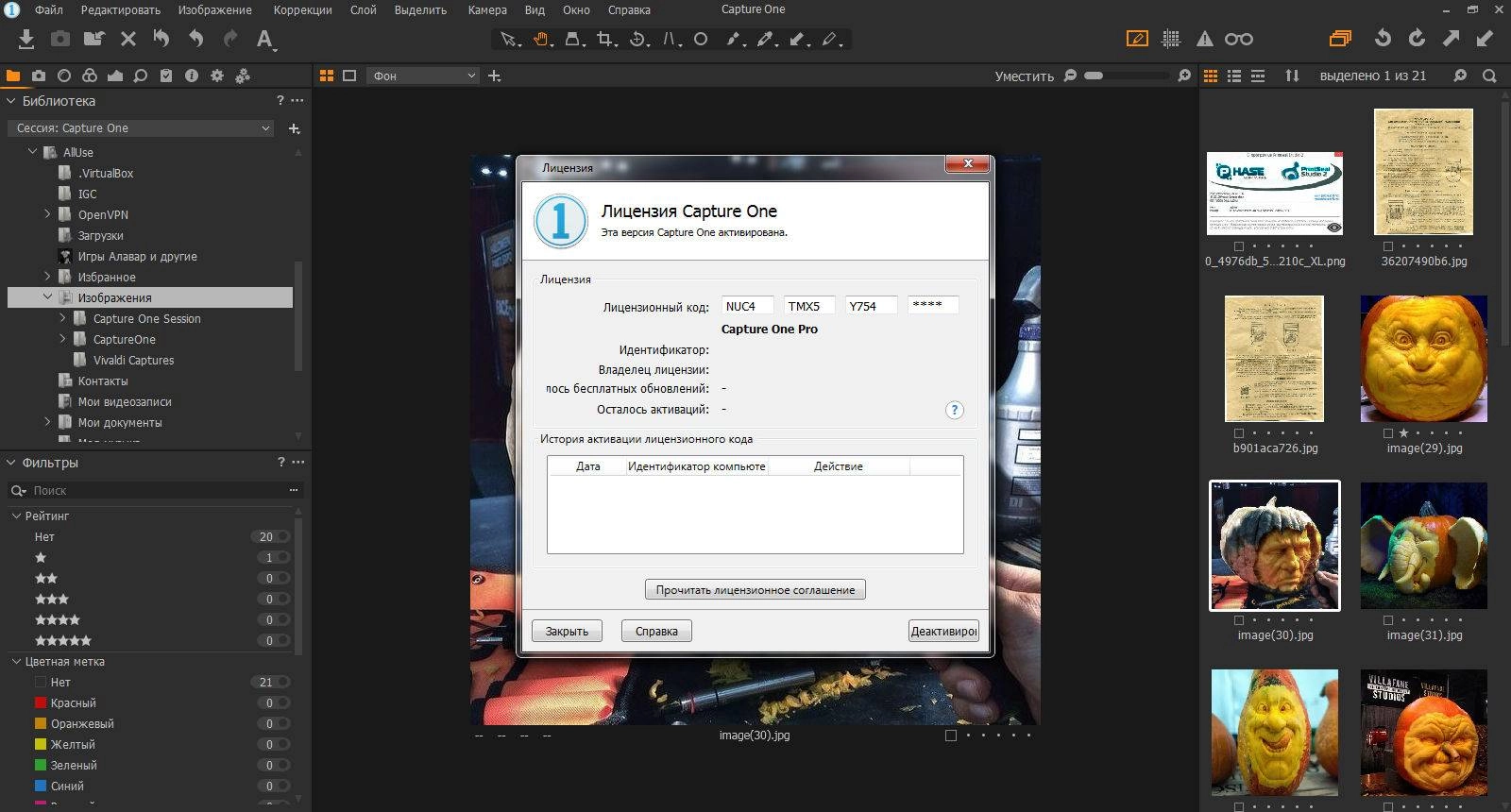
Task: Tick the color tag box below viewer image
Action: pos(951,736)
